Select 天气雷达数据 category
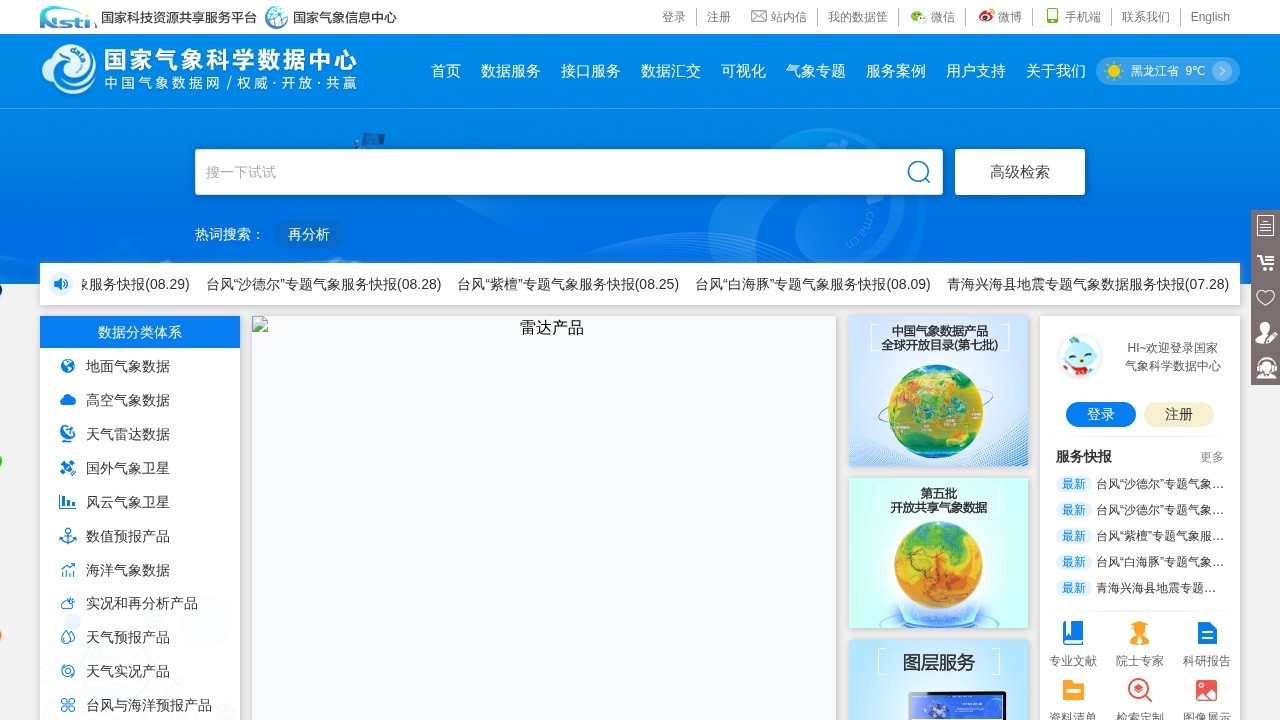 point(128,434)
